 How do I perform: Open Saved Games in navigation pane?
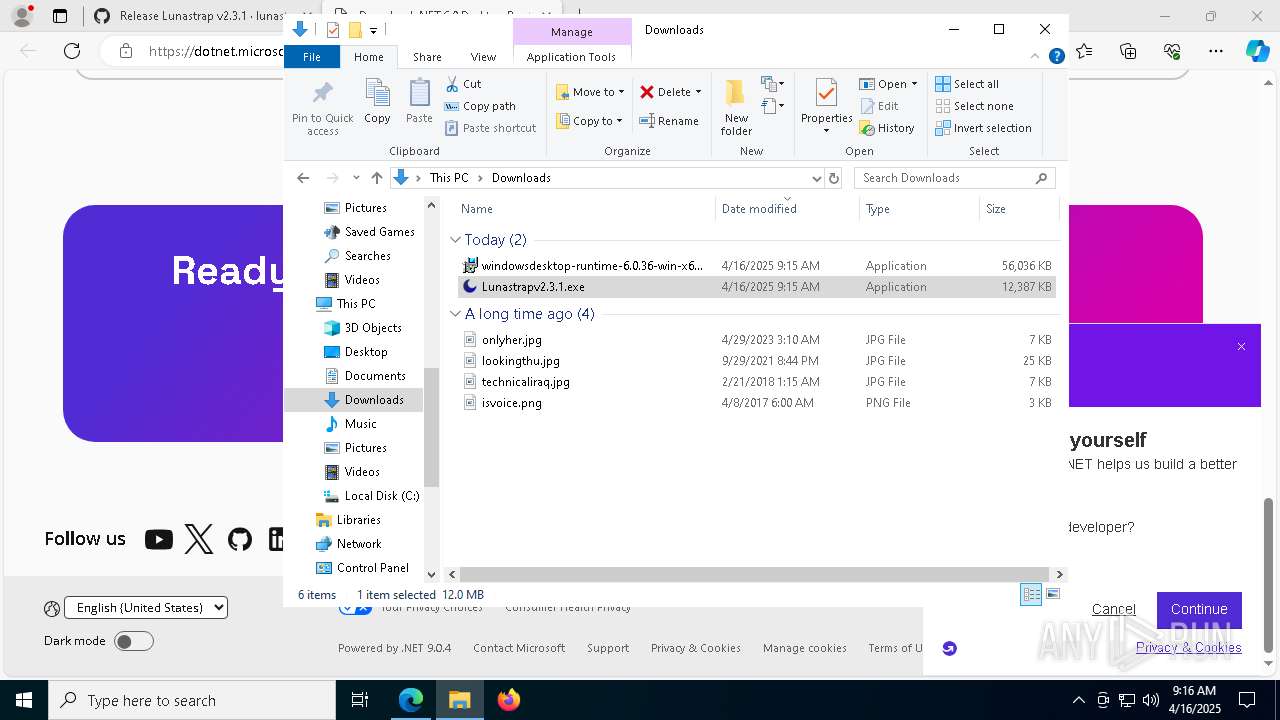coord(370,232)
